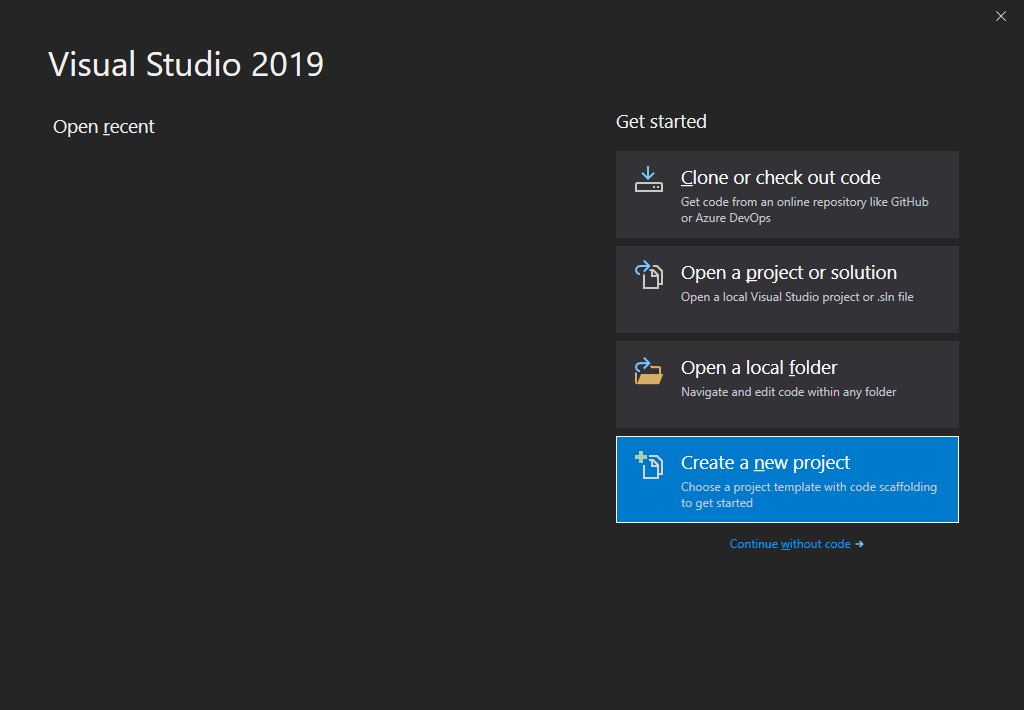Select the Create a new project title
Image resolution: width=1024 pixels, height=710 pixels.
point(765,462)
